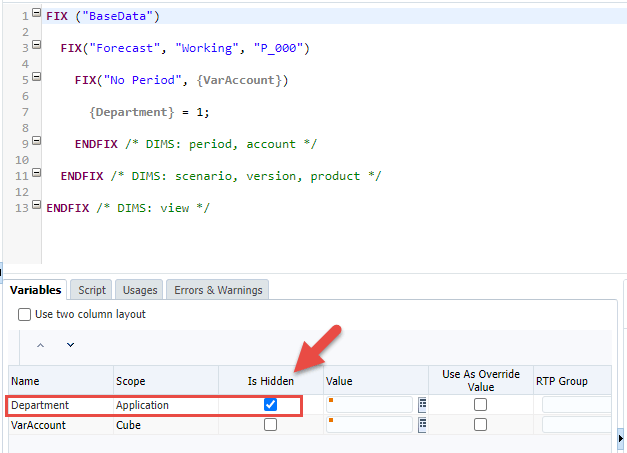Viewport: 627px width, 453px height.
Task: Click the VarAccount RTP Group field
Action: [577, 425]
